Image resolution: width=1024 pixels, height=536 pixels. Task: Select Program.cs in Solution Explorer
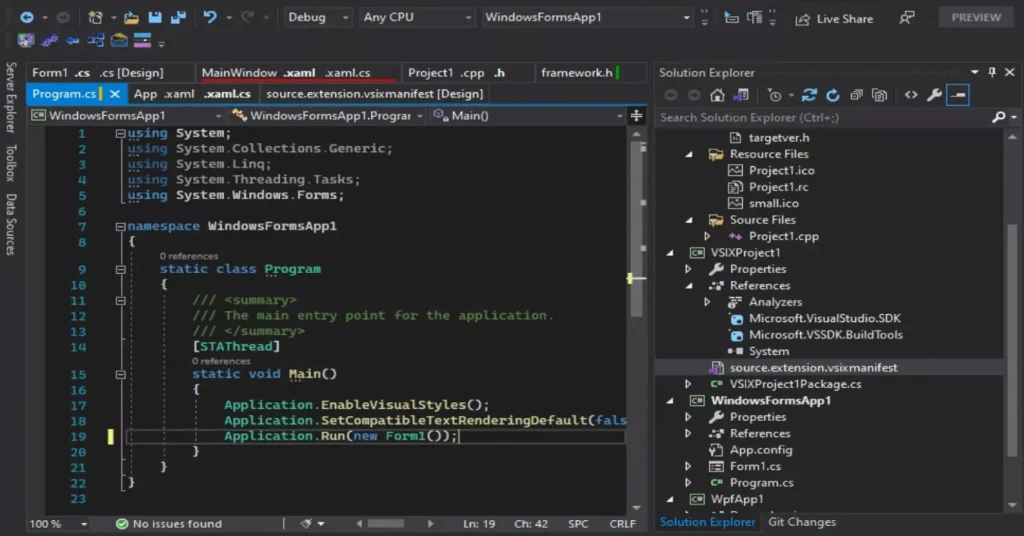(761, 482)
